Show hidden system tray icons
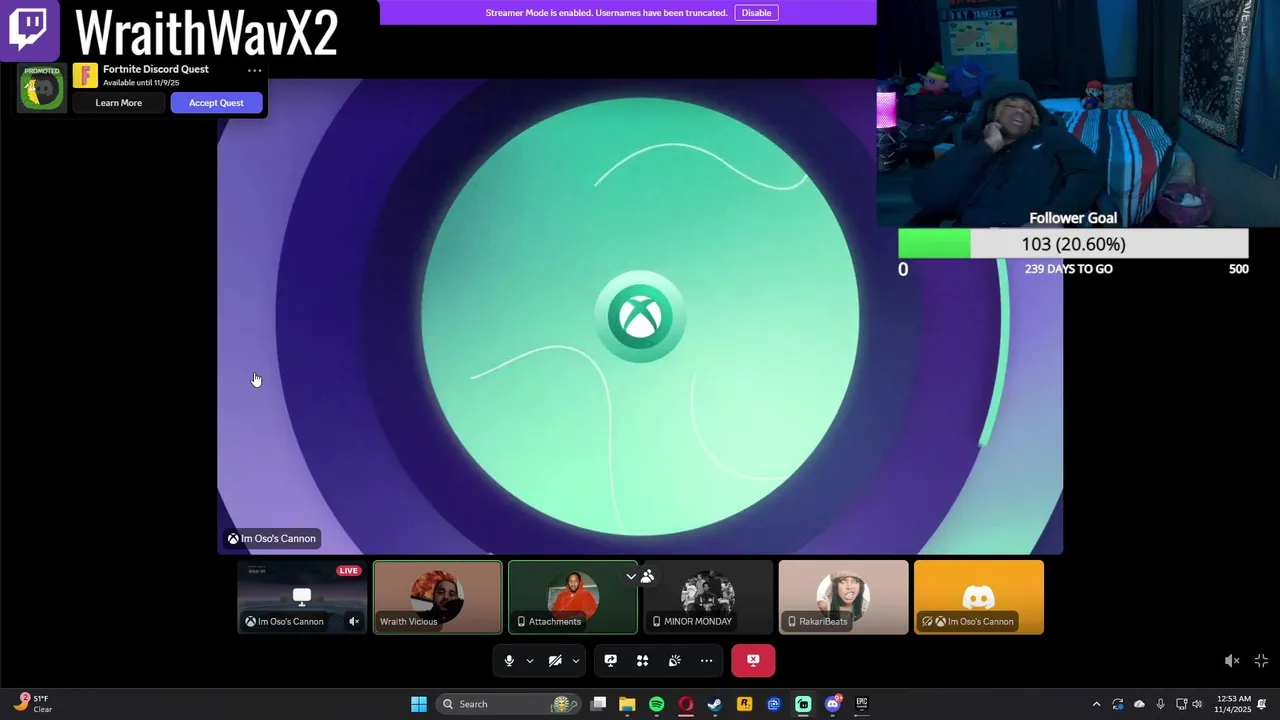This screenshot has width=1280, height=720. pos(1096,704)
